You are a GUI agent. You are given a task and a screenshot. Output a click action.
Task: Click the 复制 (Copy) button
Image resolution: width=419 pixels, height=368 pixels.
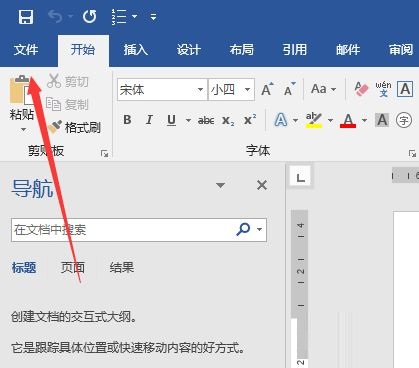pyautogui.click(x=67, y=104)
